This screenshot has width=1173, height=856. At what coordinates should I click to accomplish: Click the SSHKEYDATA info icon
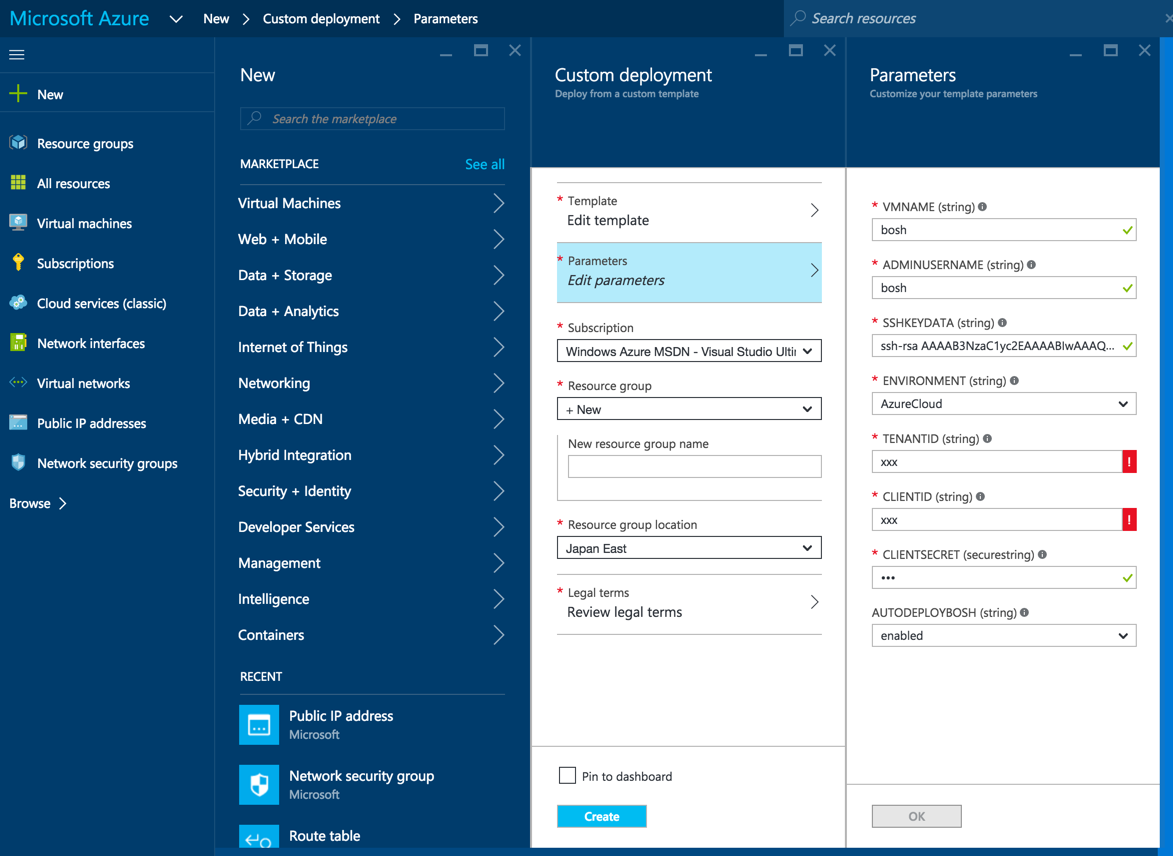coord(1002,322)
